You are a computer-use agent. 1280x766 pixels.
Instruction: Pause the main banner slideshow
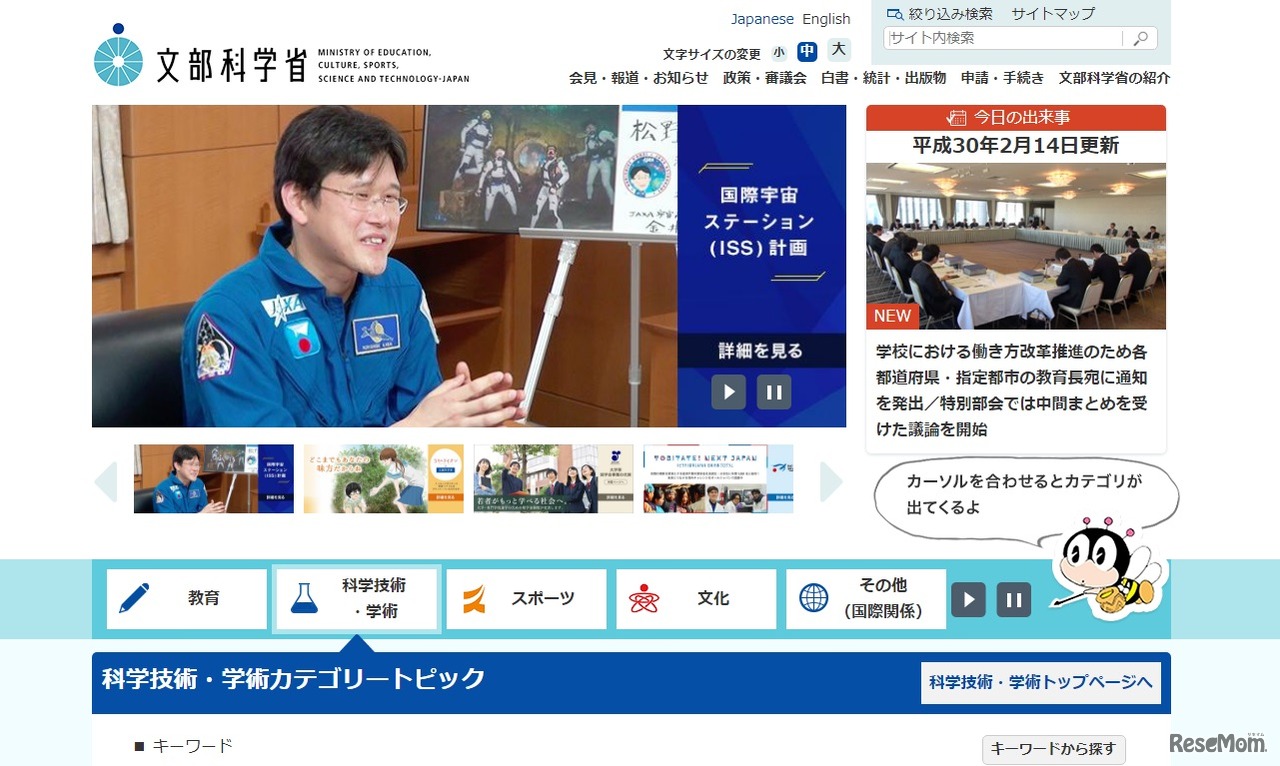pyautogui.click(x=773, y=392)
